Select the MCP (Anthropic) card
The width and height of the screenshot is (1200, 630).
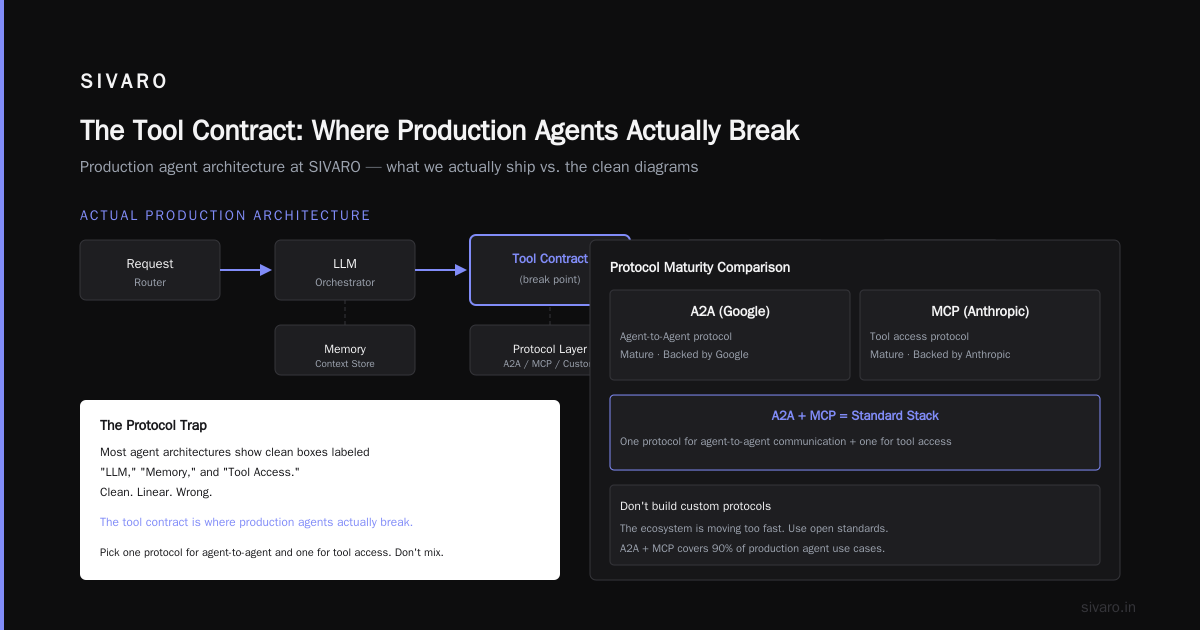point(980,335)
